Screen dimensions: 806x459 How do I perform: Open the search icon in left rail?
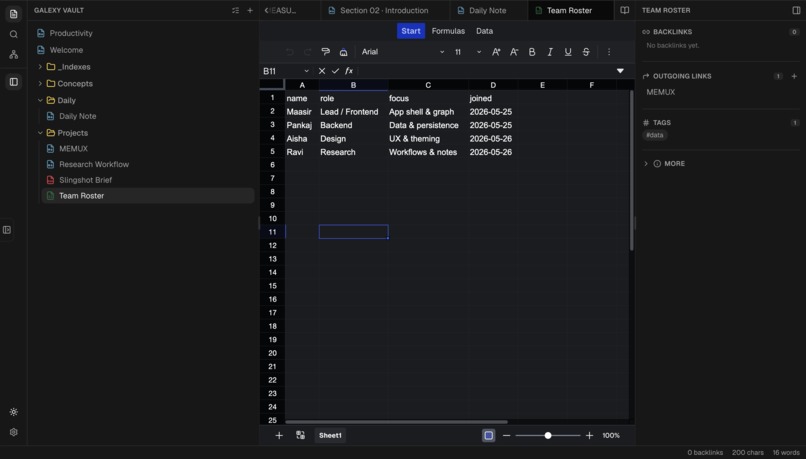pos(13,34)
